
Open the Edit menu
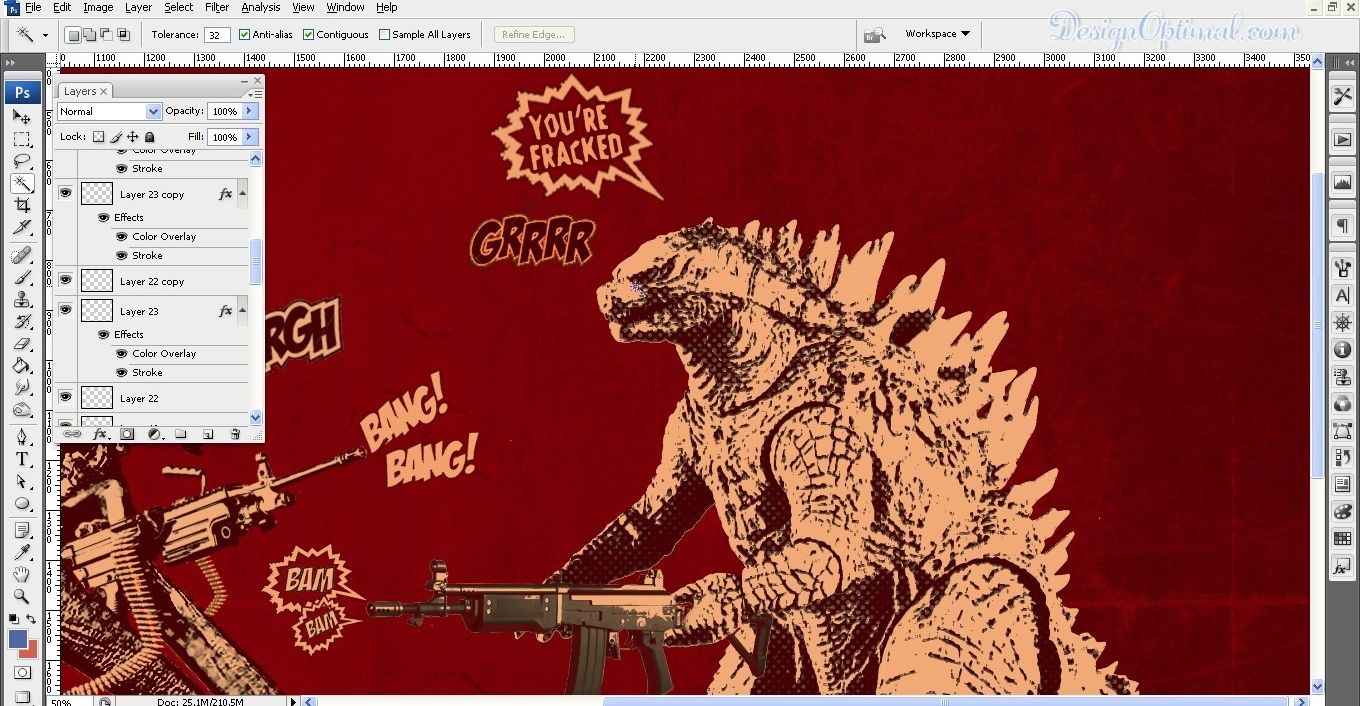click(x=62, y=7)
